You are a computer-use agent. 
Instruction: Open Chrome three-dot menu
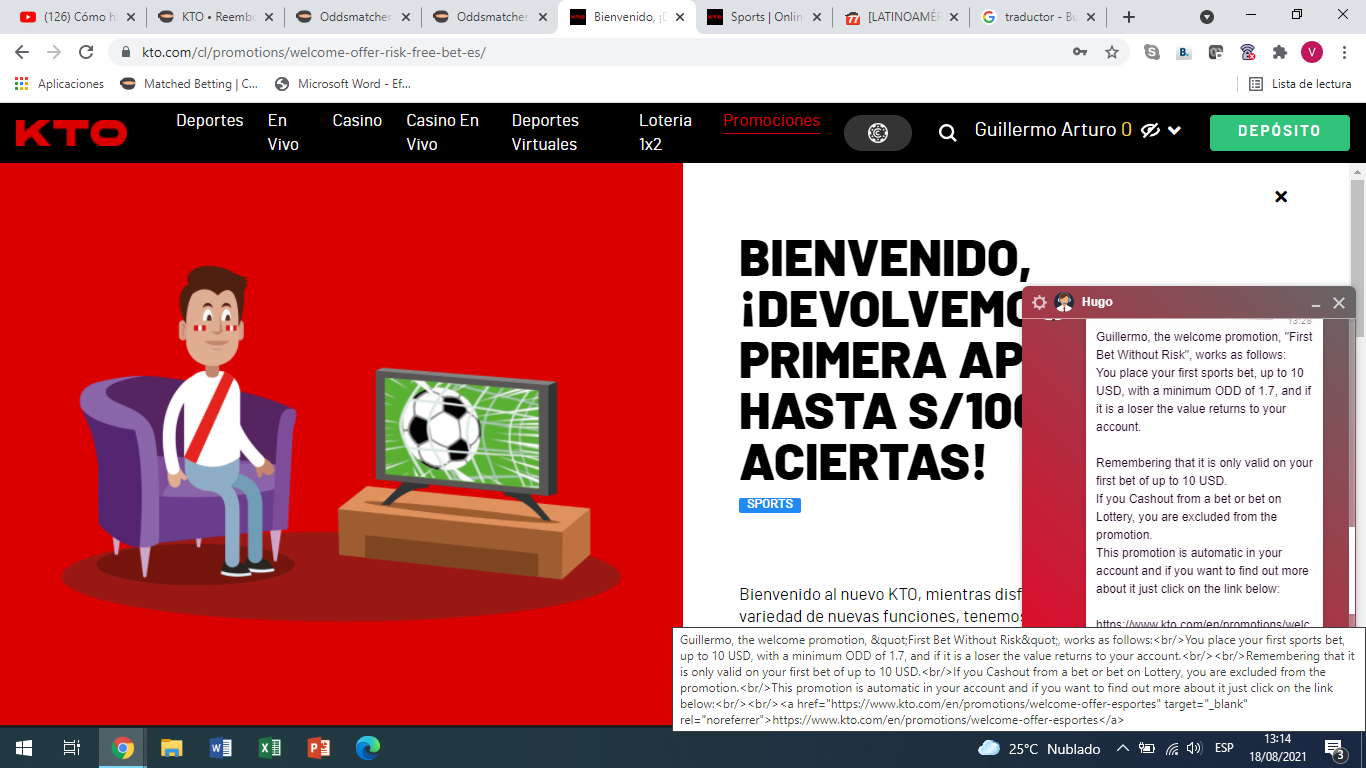pyautogui.click(x=1344, y=52)
